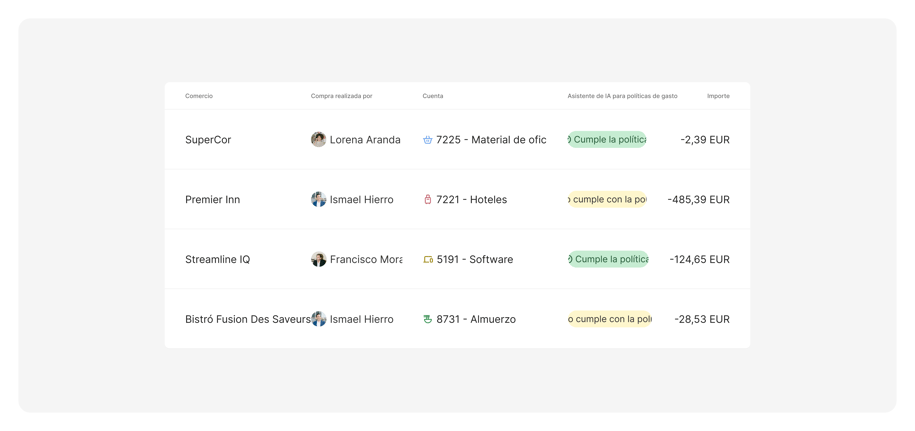
Task: Click the '7225 - Material de ofic' account
Action: [x=491, y=140]
